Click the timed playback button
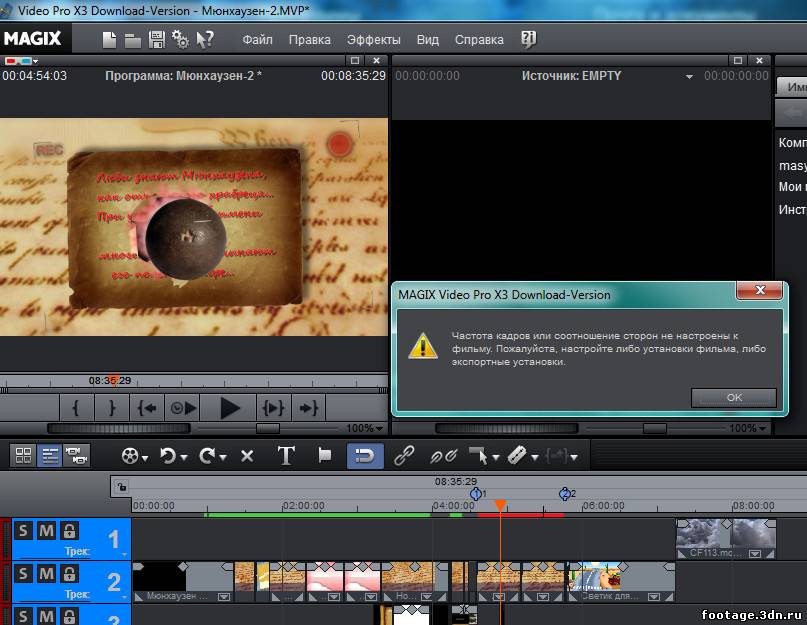 click(182, 408)
